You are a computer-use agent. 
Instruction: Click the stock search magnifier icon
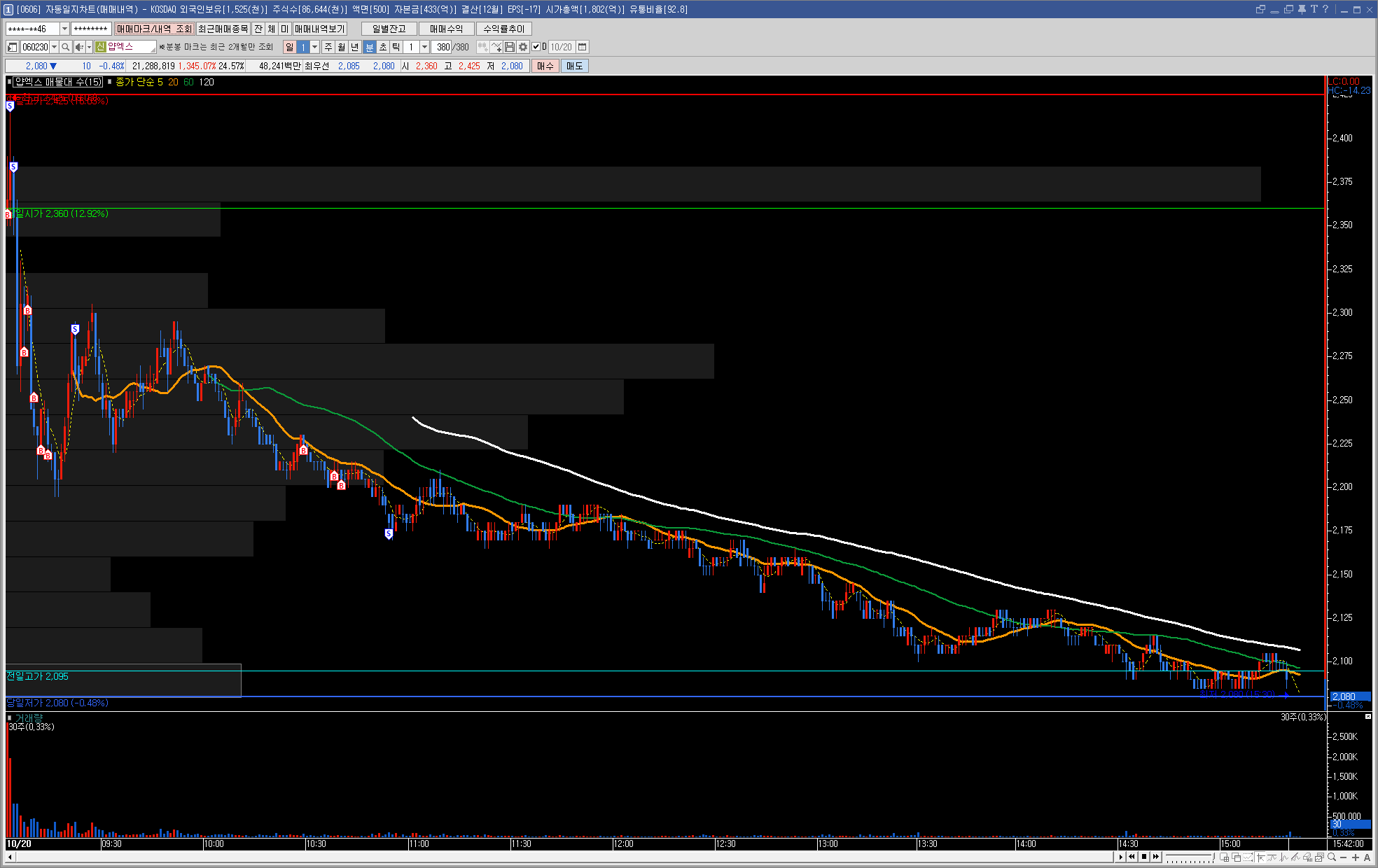[65, 47]
